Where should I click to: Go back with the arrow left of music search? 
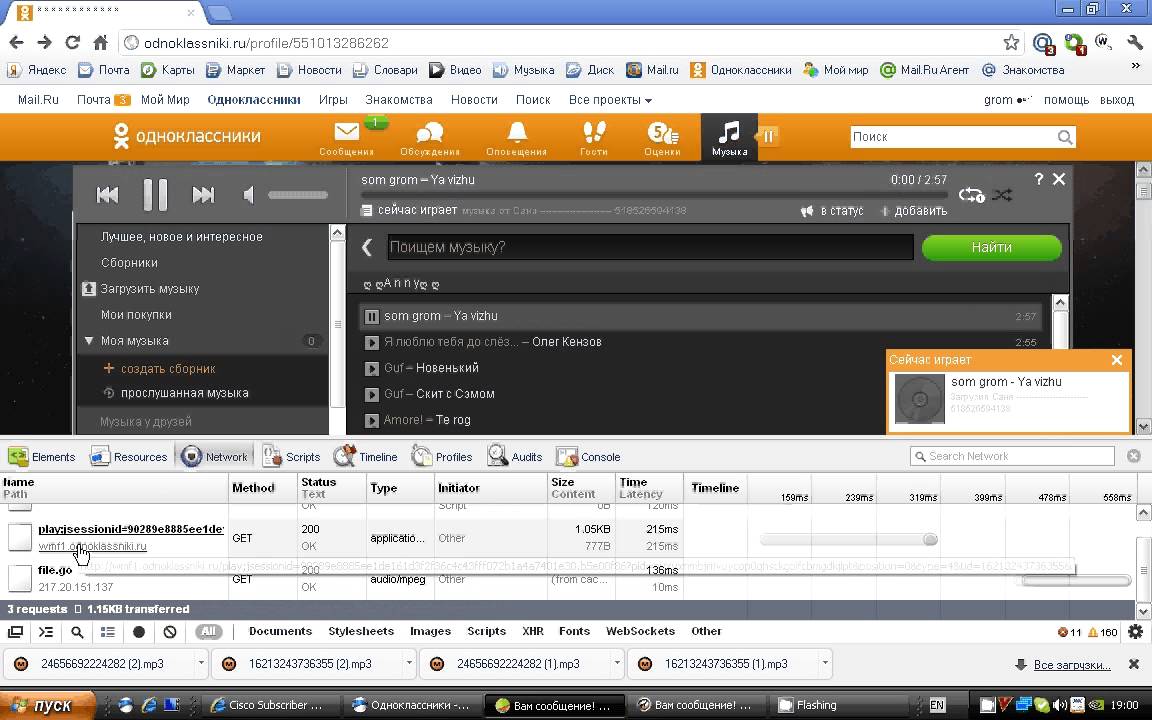click(367, 247)
